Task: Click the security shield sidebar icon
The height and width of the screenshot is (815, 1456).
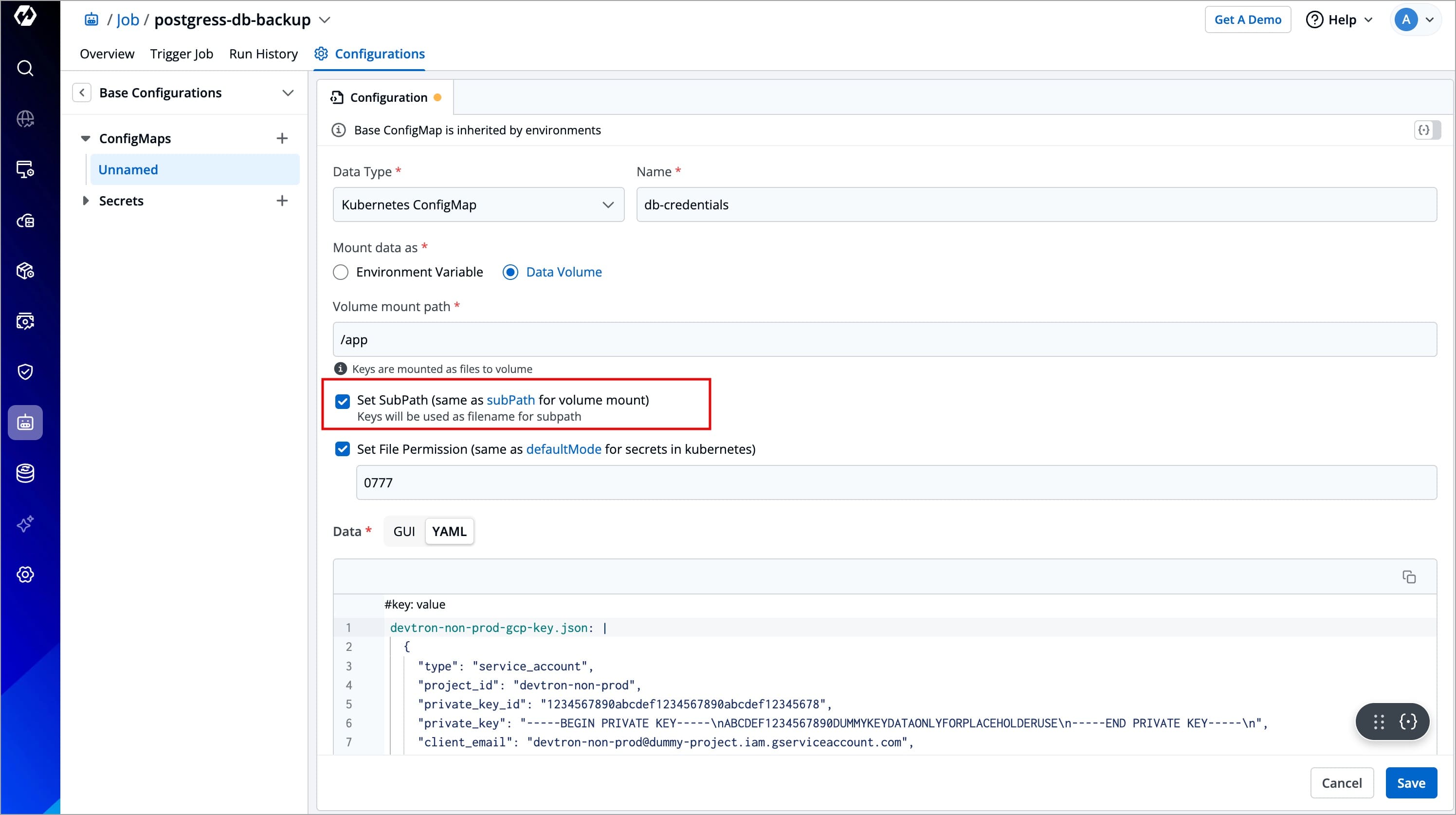Action: pyautogui.click(x=25, y=371)
